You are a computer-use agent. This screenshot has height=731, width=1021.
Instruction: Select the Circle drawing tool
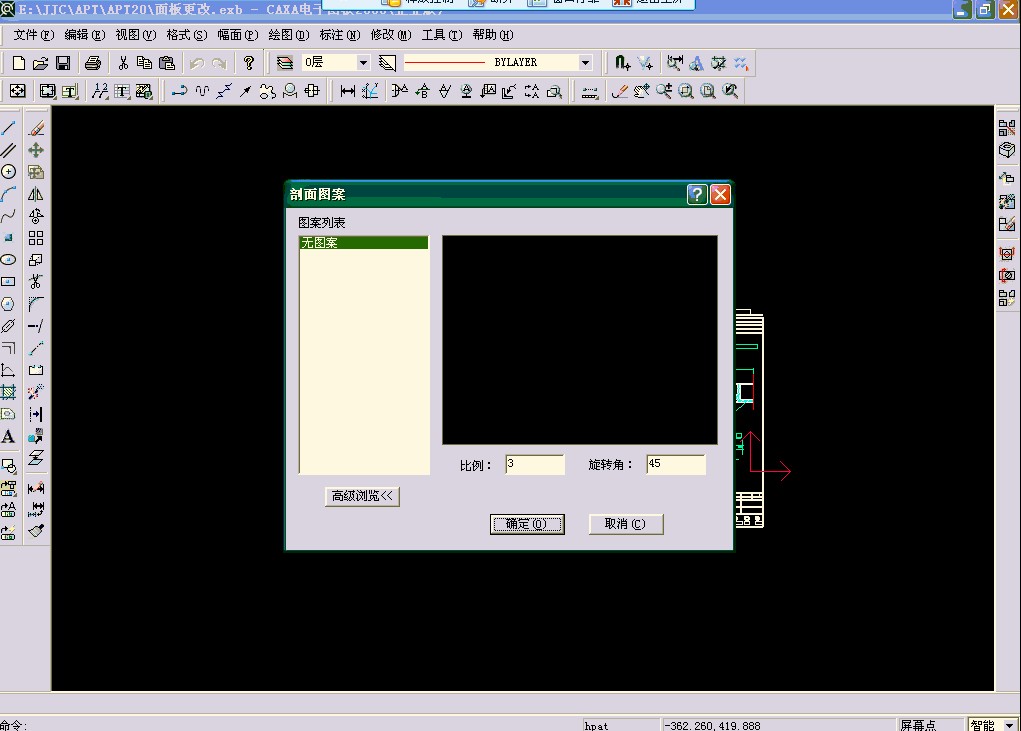8,172
